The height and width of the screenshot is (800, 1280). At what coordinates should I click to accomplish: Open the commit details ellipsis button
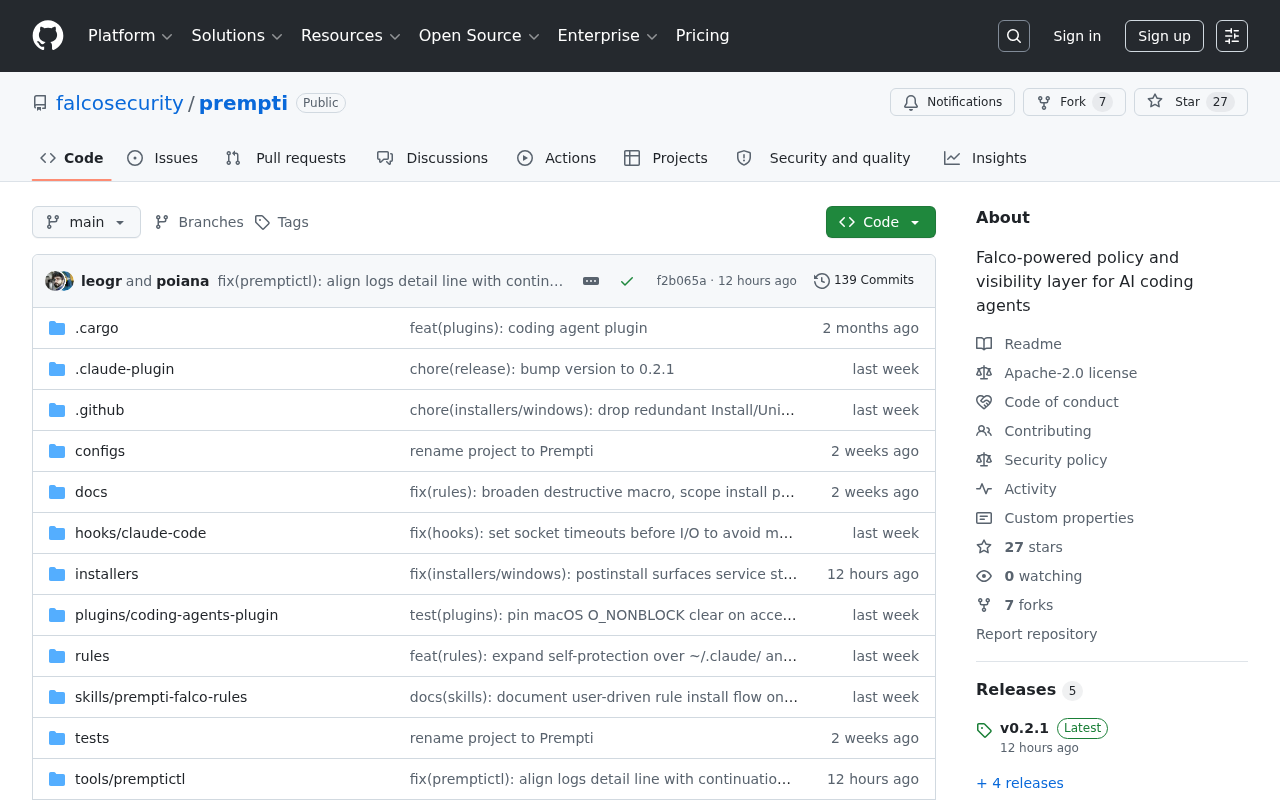[x=591, y=281]
